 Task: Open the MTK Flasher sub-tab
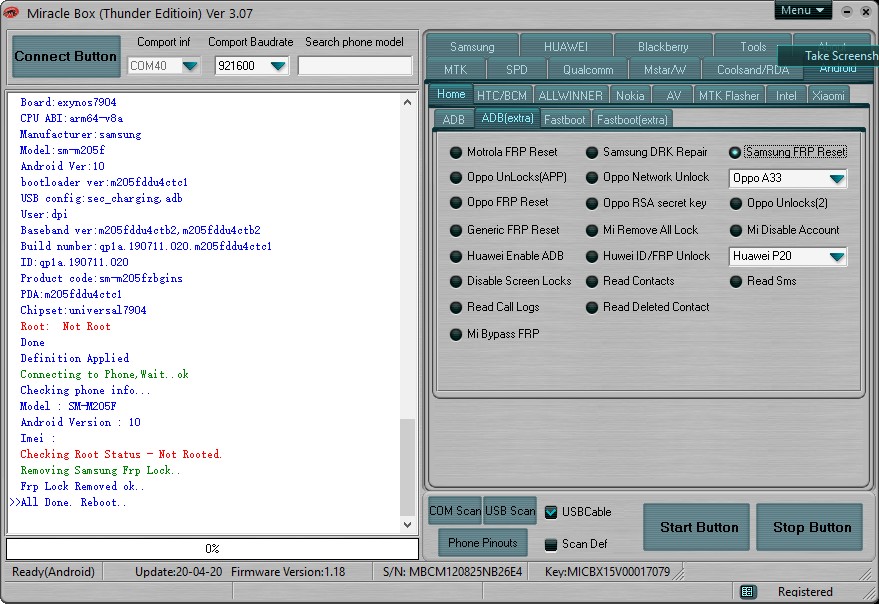729,95
